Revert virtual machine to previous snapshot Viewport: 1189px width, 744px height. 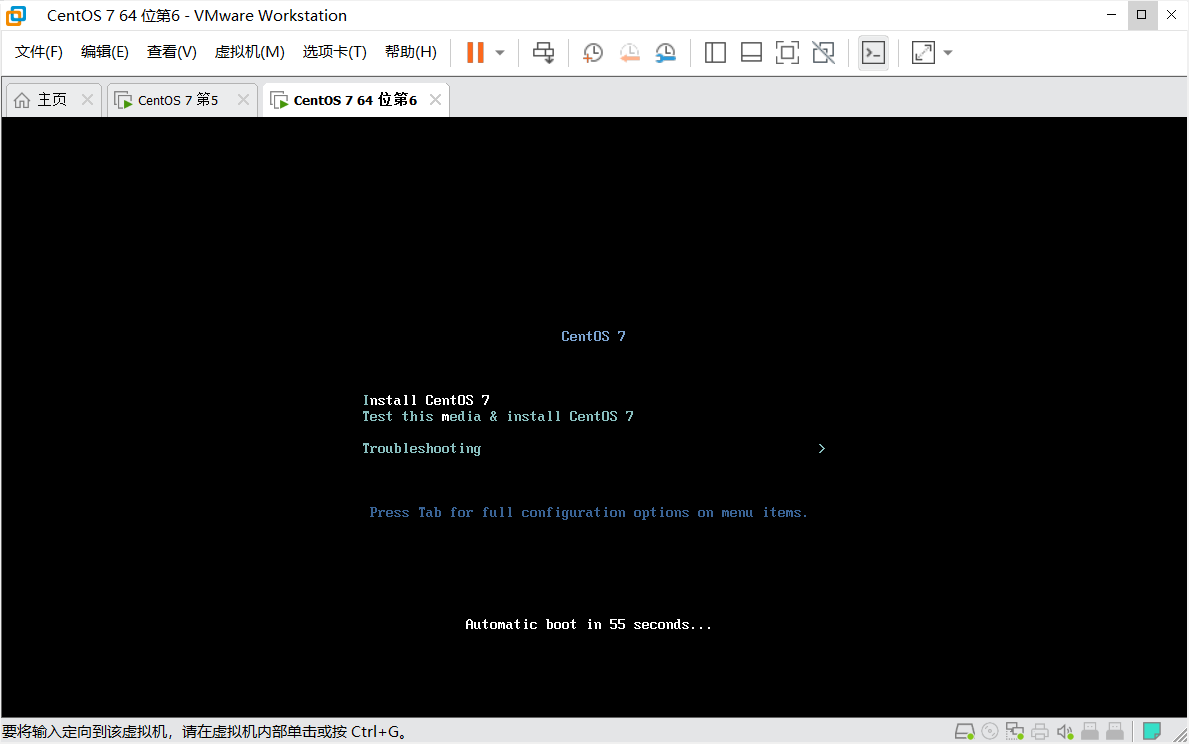629,52
